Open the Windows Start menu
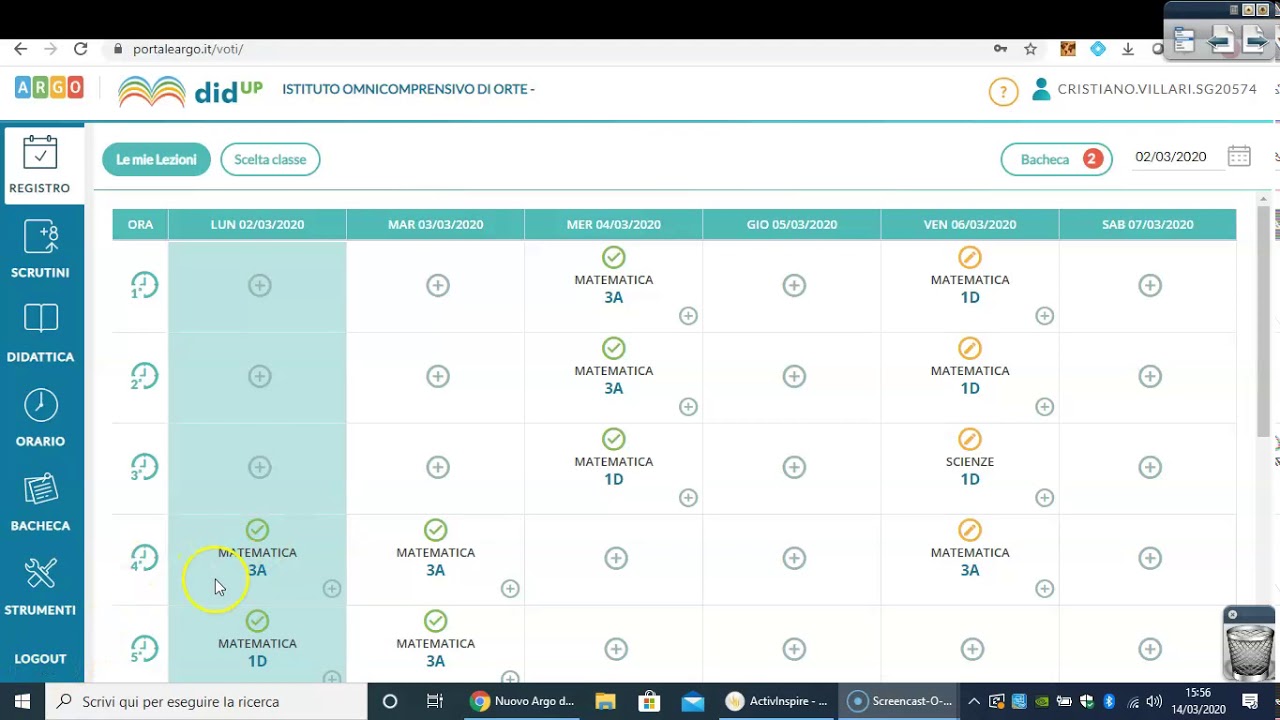The height and width of the screenshot is (720, 1280). (22, 701)
